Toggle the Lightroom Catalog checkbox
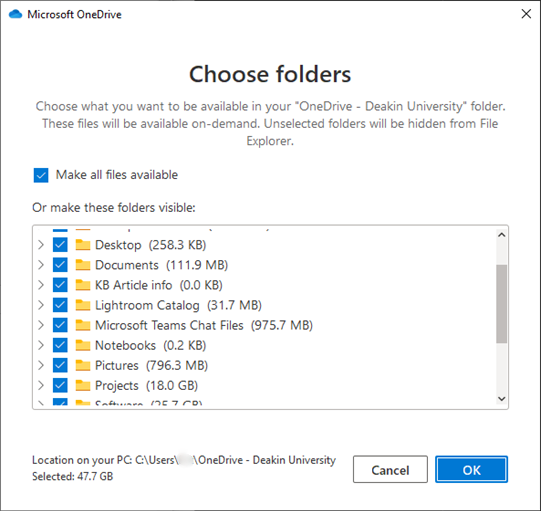Viewport: 541px width, 511px height. tap(60, 305)
